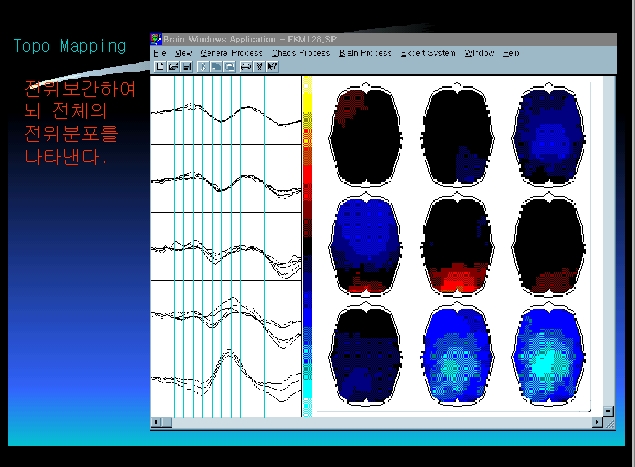The image size is (635, 467).
Task: Select bottom-middle blue-cyan topo map
Action: (x=457, y=355)
